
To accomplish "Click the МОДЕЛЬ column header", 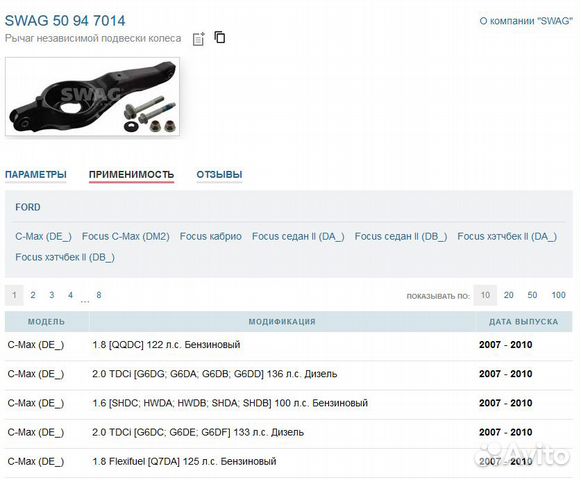I will tap(46, 322).
